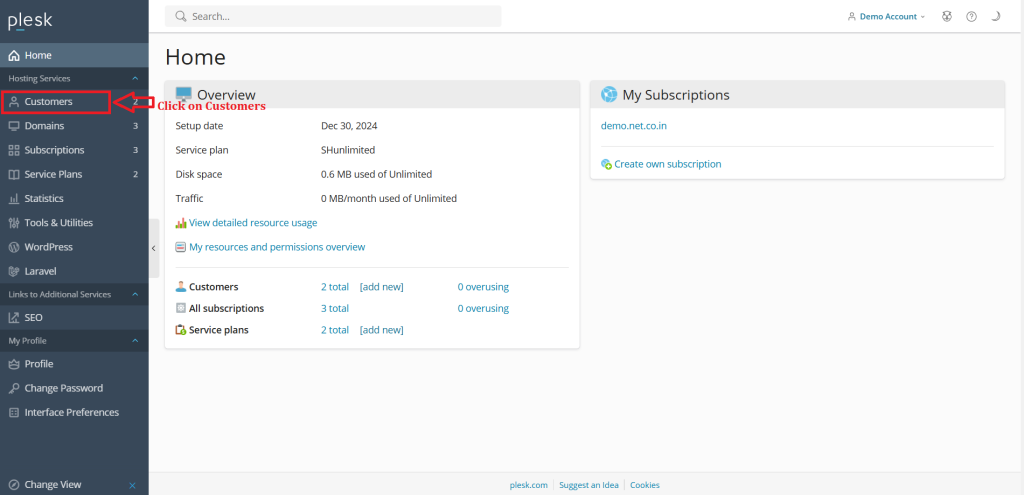Open Laravel in sidebar
Image resolution: width=1024 pixels, height=495 pixels.
(x=74, y=271)
